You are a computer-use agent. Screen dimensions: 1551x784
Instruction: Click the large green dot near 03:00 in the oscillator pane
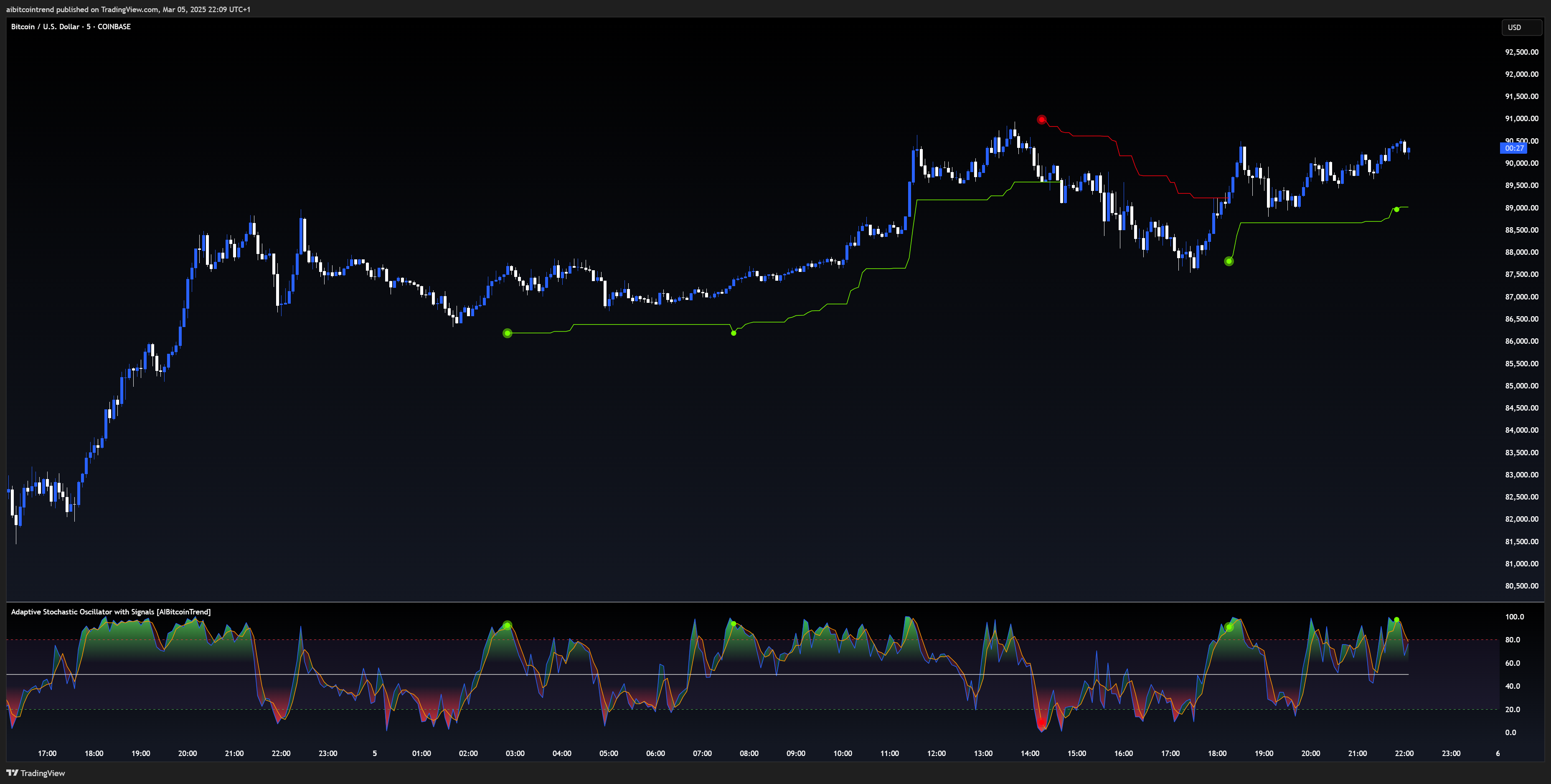[x=508, y=626]
